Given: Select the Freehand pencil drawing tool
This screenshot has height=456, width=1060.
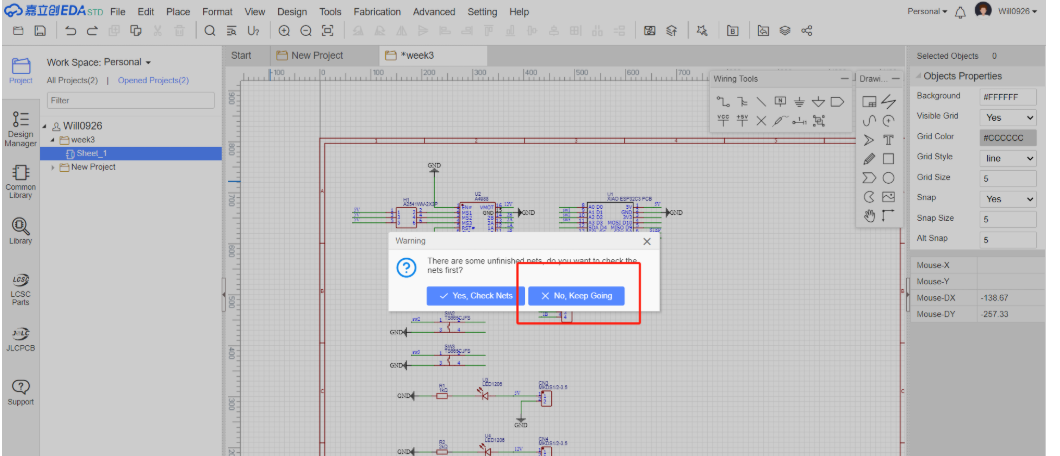Looking at the screenshot, I should click(x=869, y=159).
